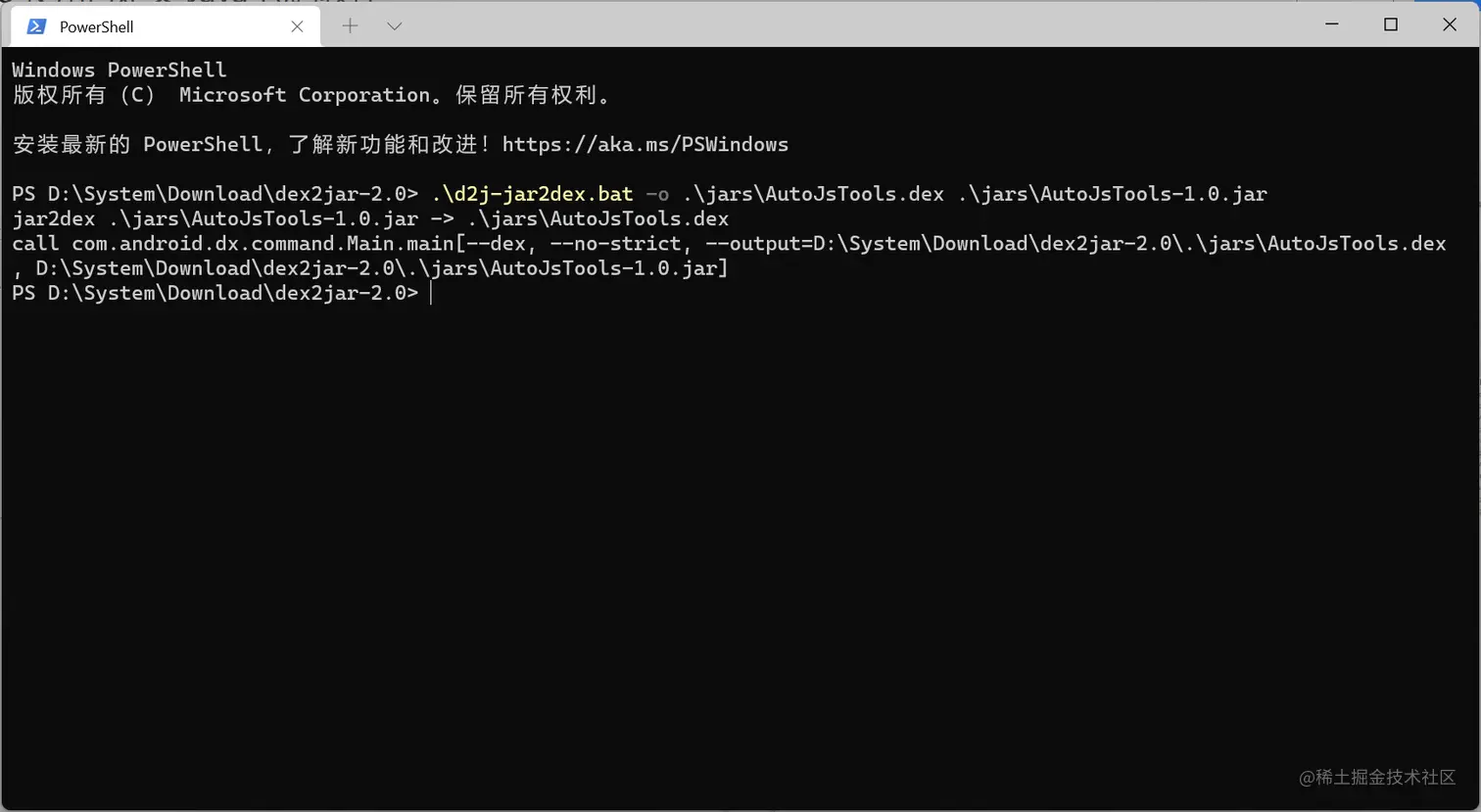Click com.android.dx.command.Main.main output text
Image resolution: width=1481 pixels, height=812 pixels.
tap(263, 243)
